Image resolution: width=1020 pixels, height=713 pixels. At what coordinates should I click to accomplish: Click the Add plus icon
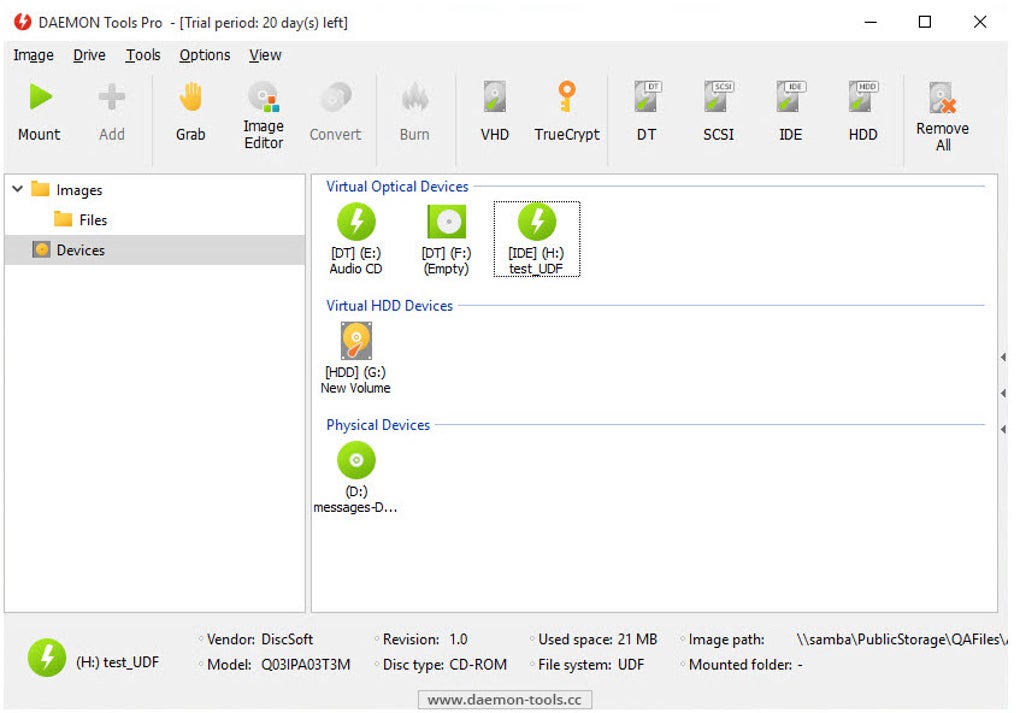coord(111,97)
